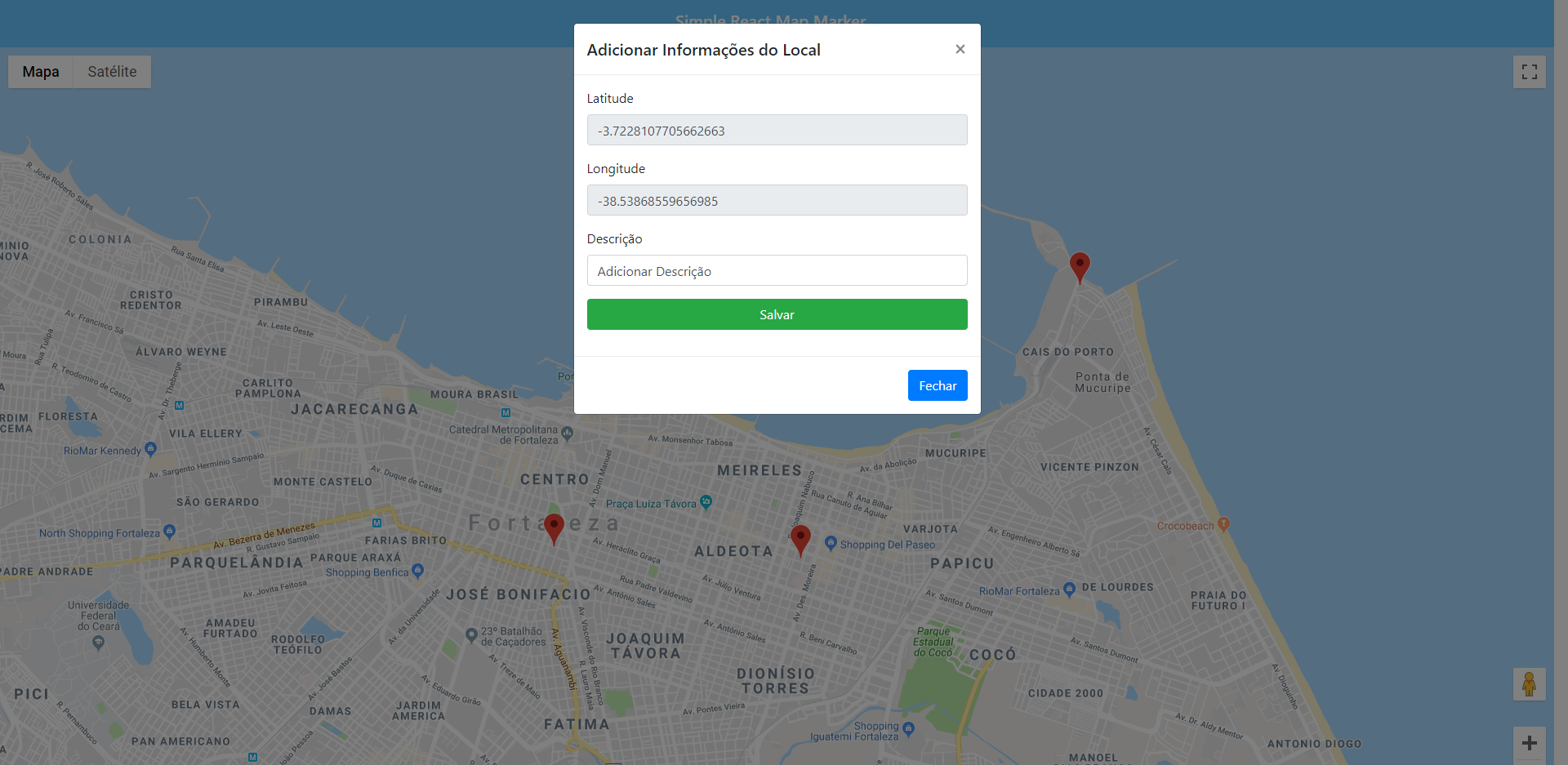Click the metro station icon near Farias Brito
Screen dimensions: 1568x765
[x=376, y=523]
